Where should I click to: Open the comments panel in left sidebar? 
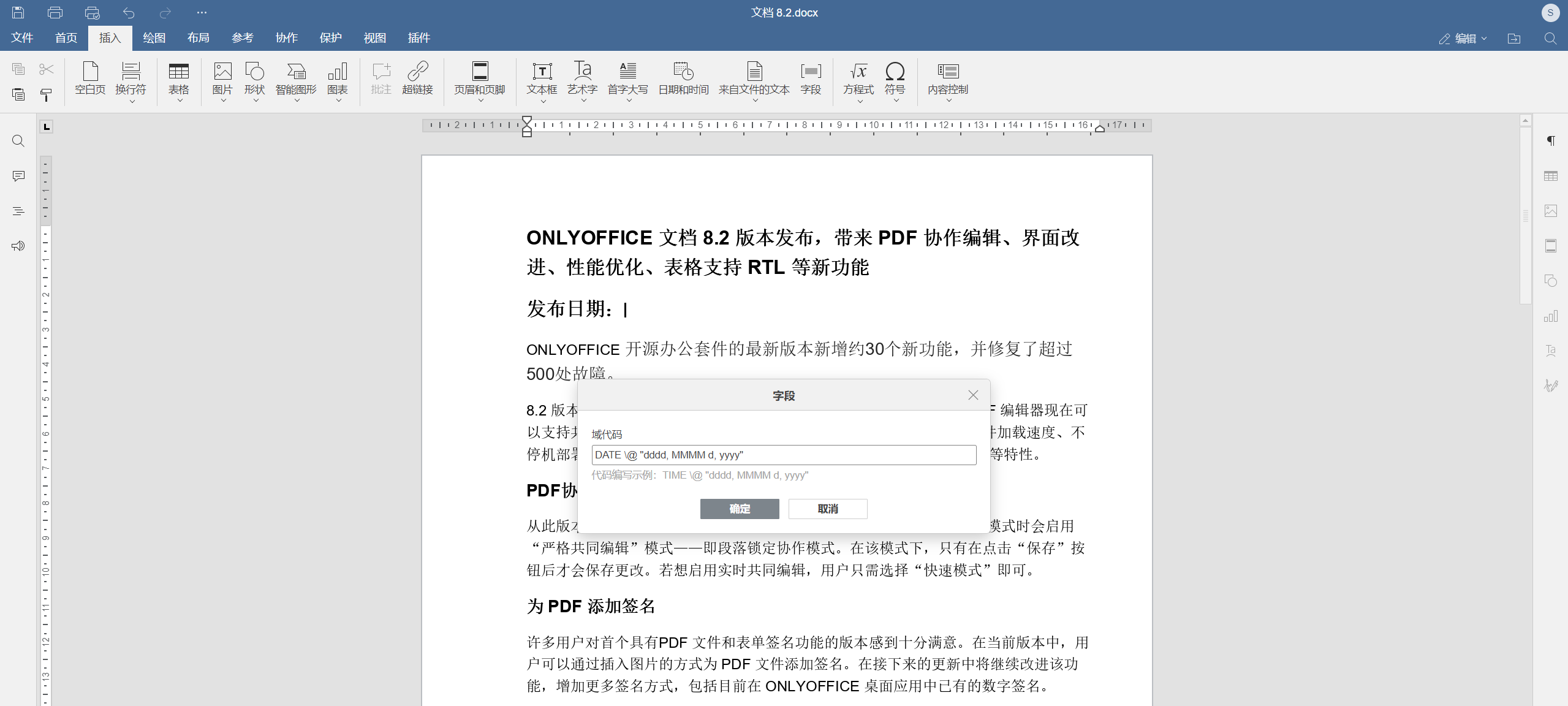pyautogui.click(x=18, y=176)
